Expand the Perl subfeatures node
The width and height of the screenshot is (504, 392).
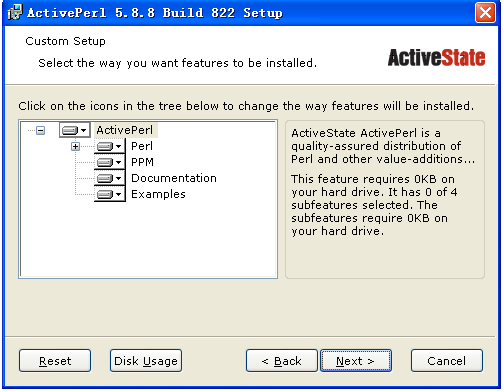pos(75,146)
